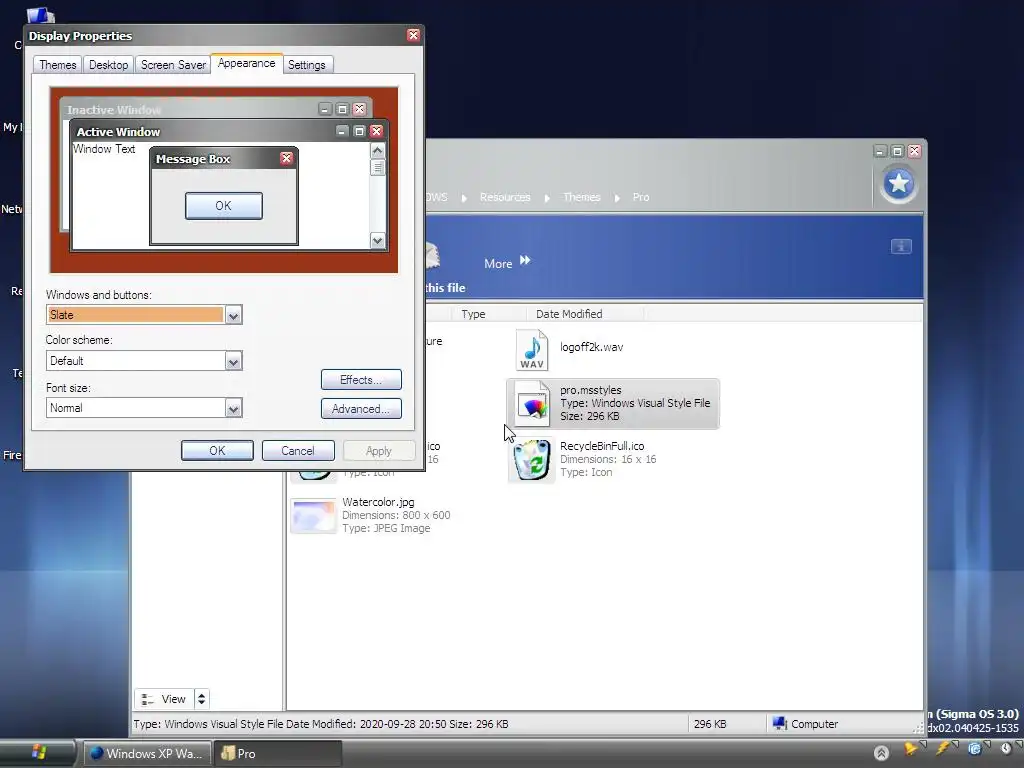Click the Advanced... button
This screenshot has height=768, width=1024.
click(x=361, y=409)
